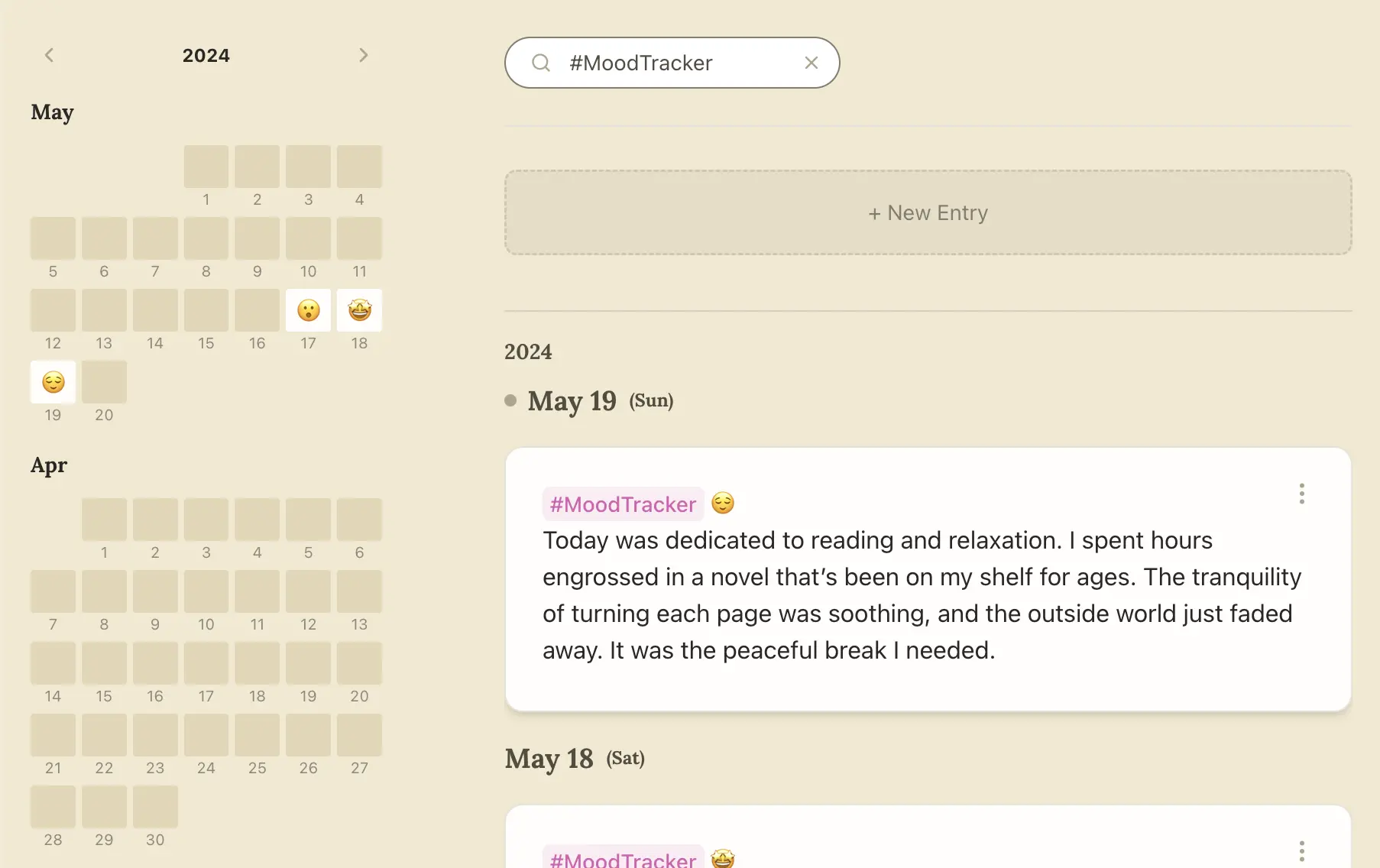
Task: Click the search magnifier icon
Action: point(541,63)
